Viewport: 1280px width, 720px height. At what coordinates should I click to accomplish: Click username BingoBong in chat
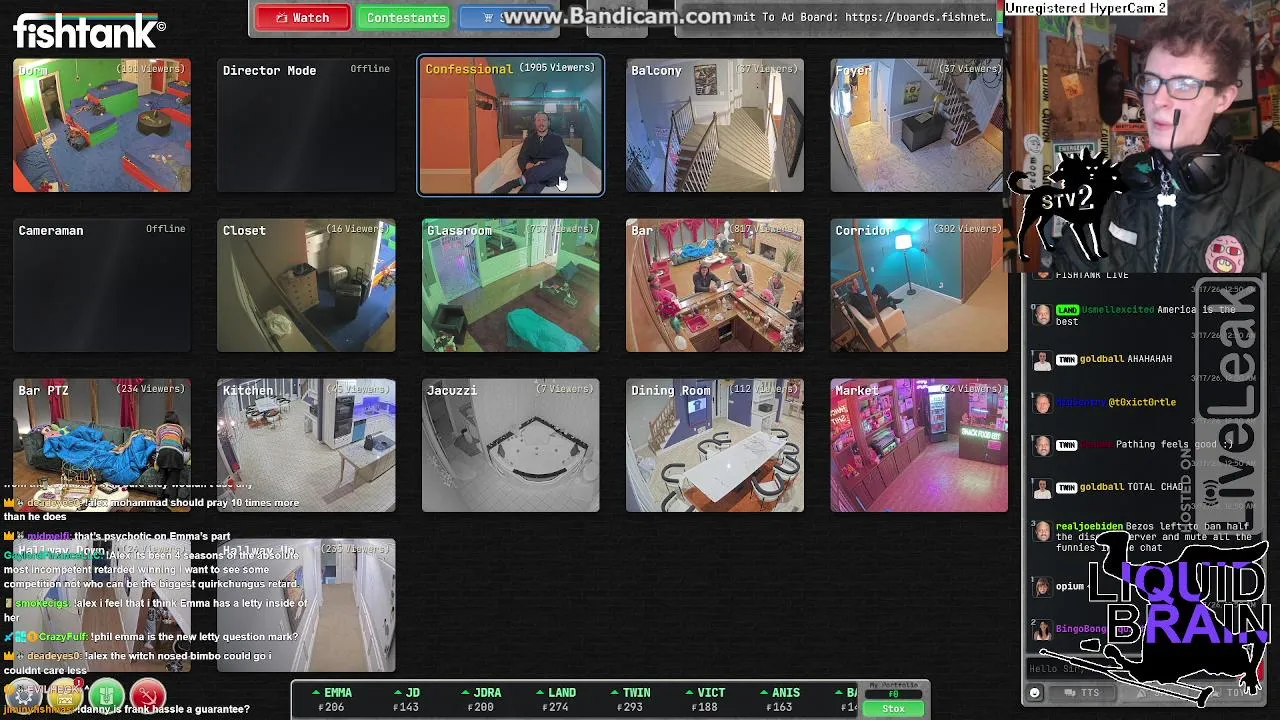point(1081,629)
